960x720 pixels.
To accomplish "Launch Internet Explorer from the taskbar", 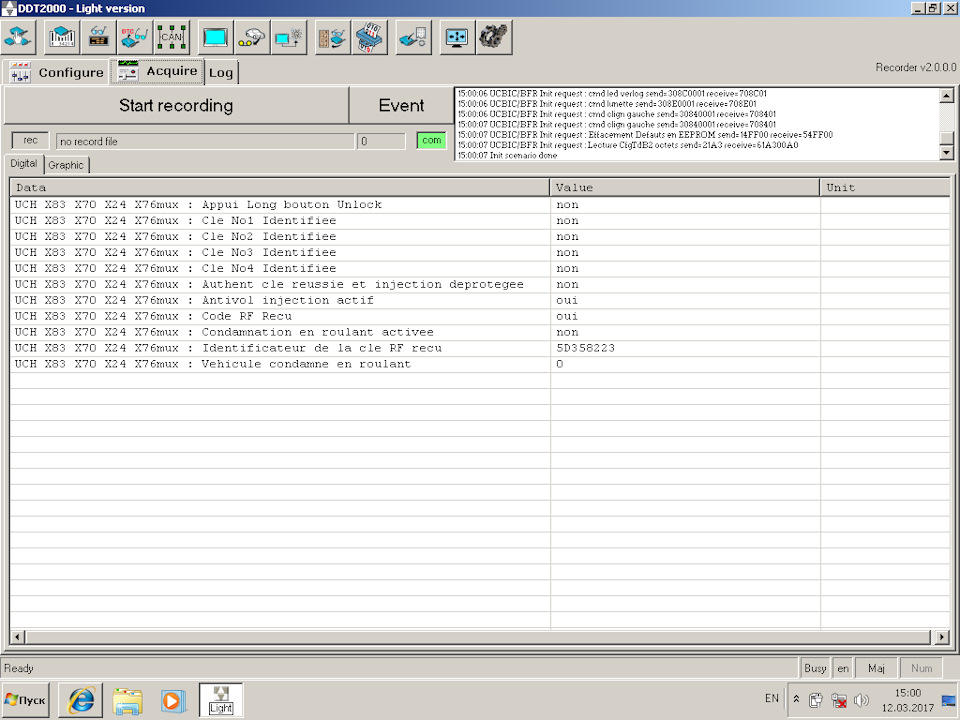I will pyautogui.click(x=81, y=700).
